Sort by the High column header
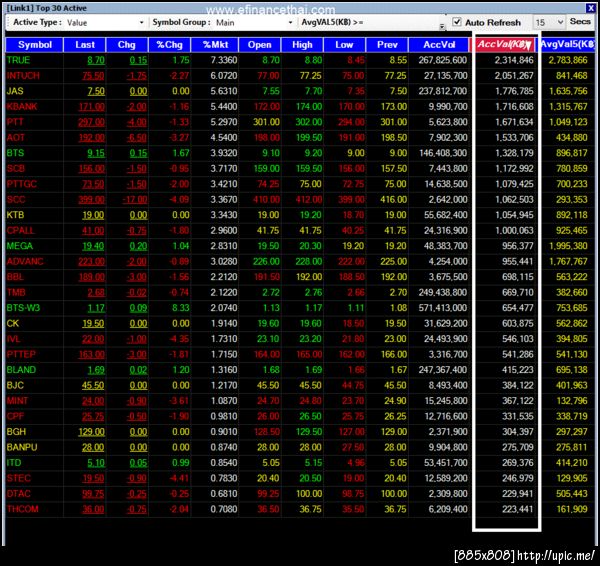This screenshot has width=600, height=566. 302,45
